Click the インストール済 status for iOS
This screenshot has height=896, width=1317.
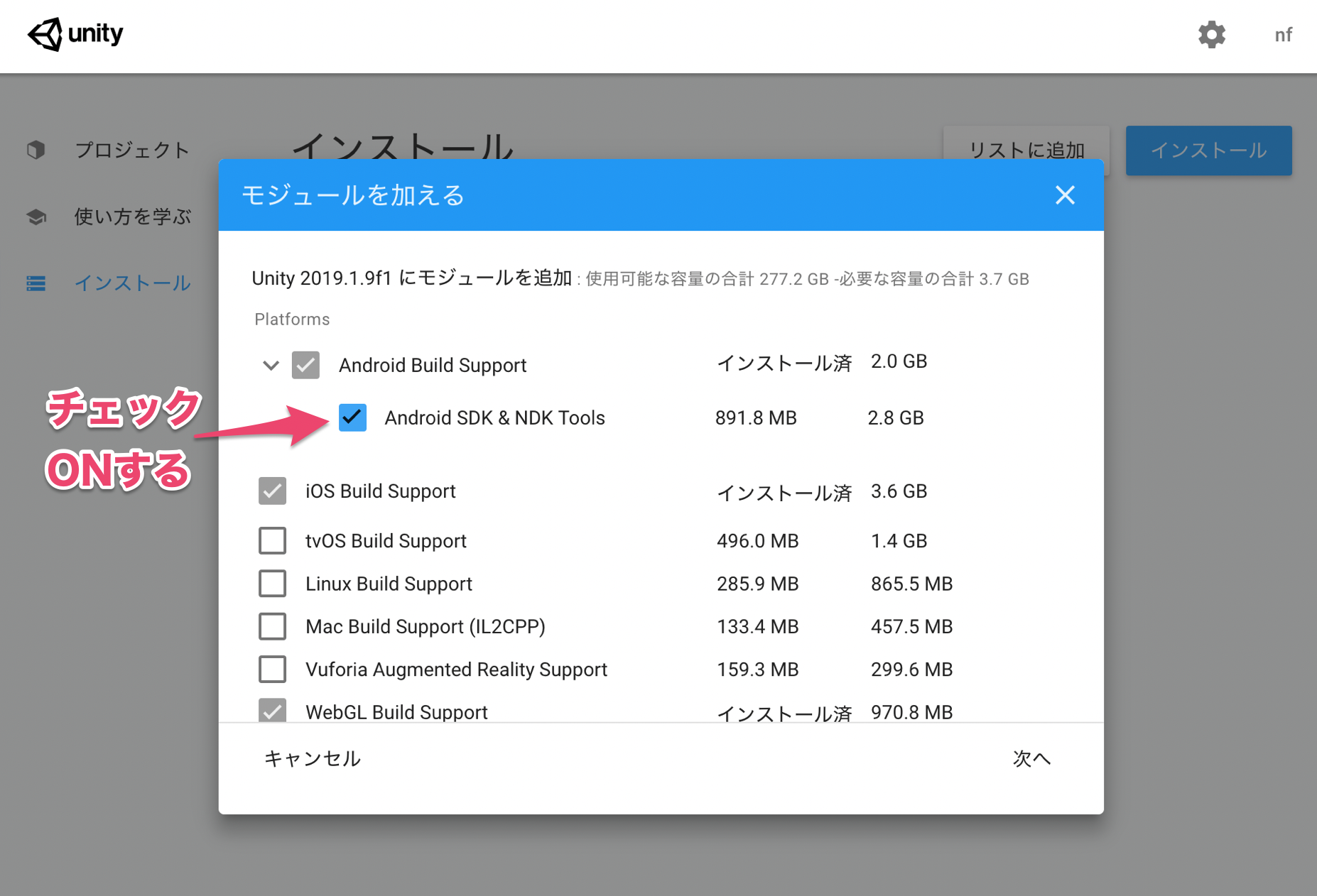(784, 492)
